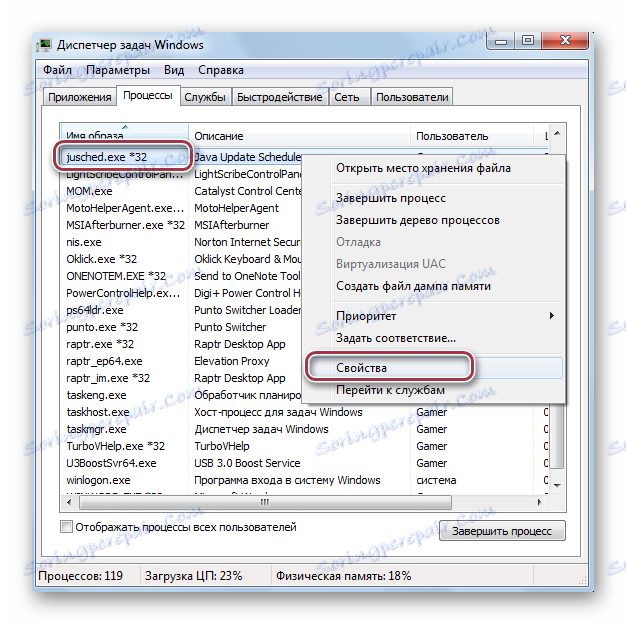The height and width of the screenshot is (624, 626).
Task: Click the USB 3.0 Boost Service description
Action: coord(247,463)
